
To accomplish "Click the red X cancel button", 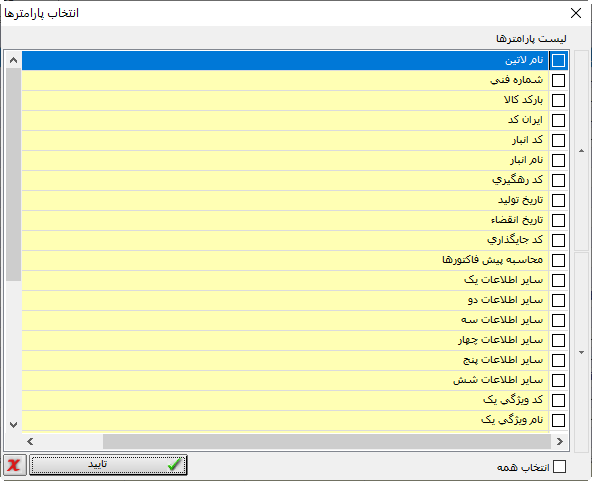I will point(15,465).
